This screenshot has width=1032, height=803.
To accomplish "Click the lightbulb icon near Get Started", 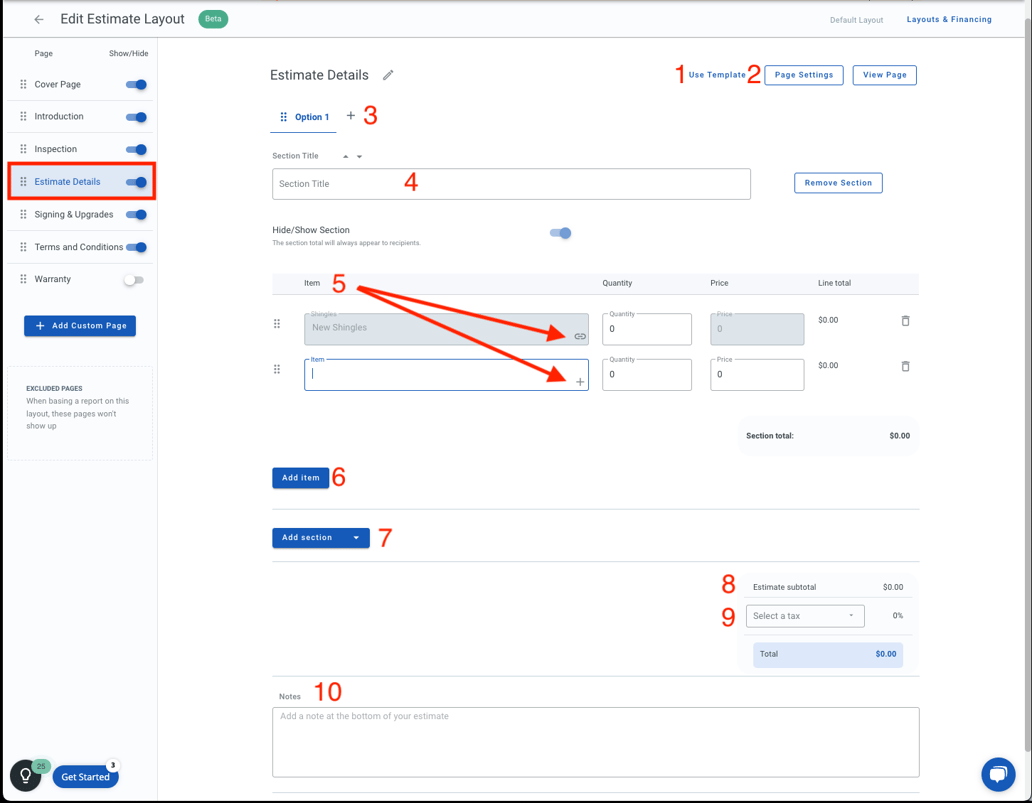I will (24, 775).
